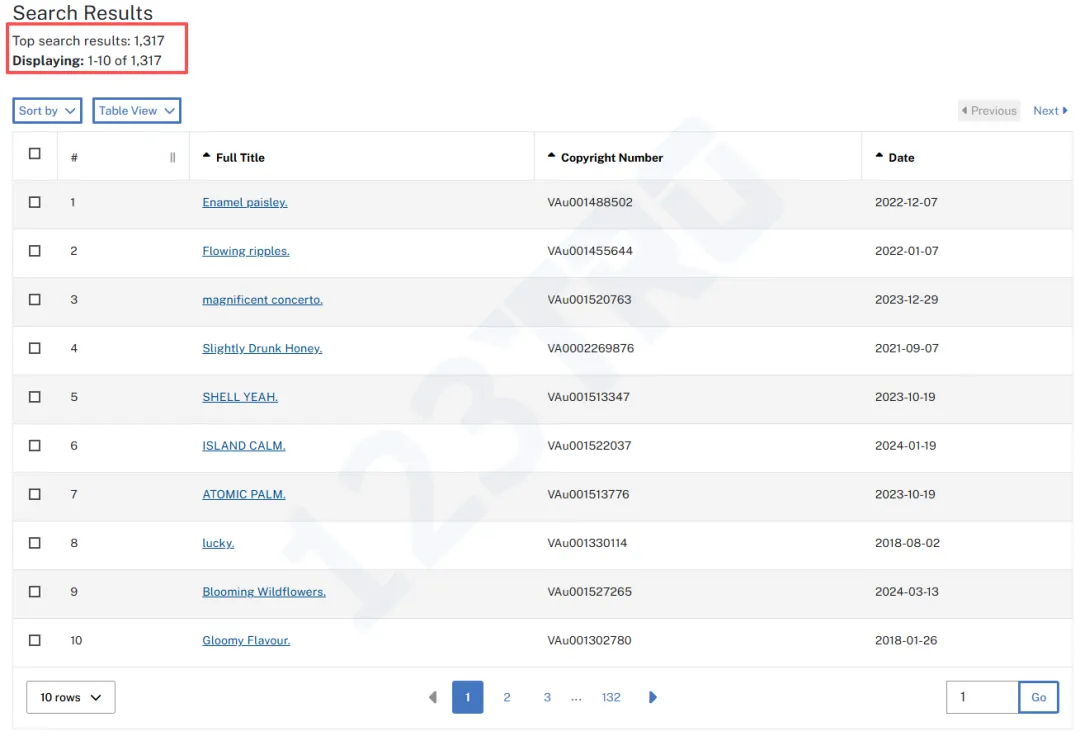The width and height of the screenshot is (1080, 736).
Task: Click date 2024-03-13
Action: [x=906, y=592]
